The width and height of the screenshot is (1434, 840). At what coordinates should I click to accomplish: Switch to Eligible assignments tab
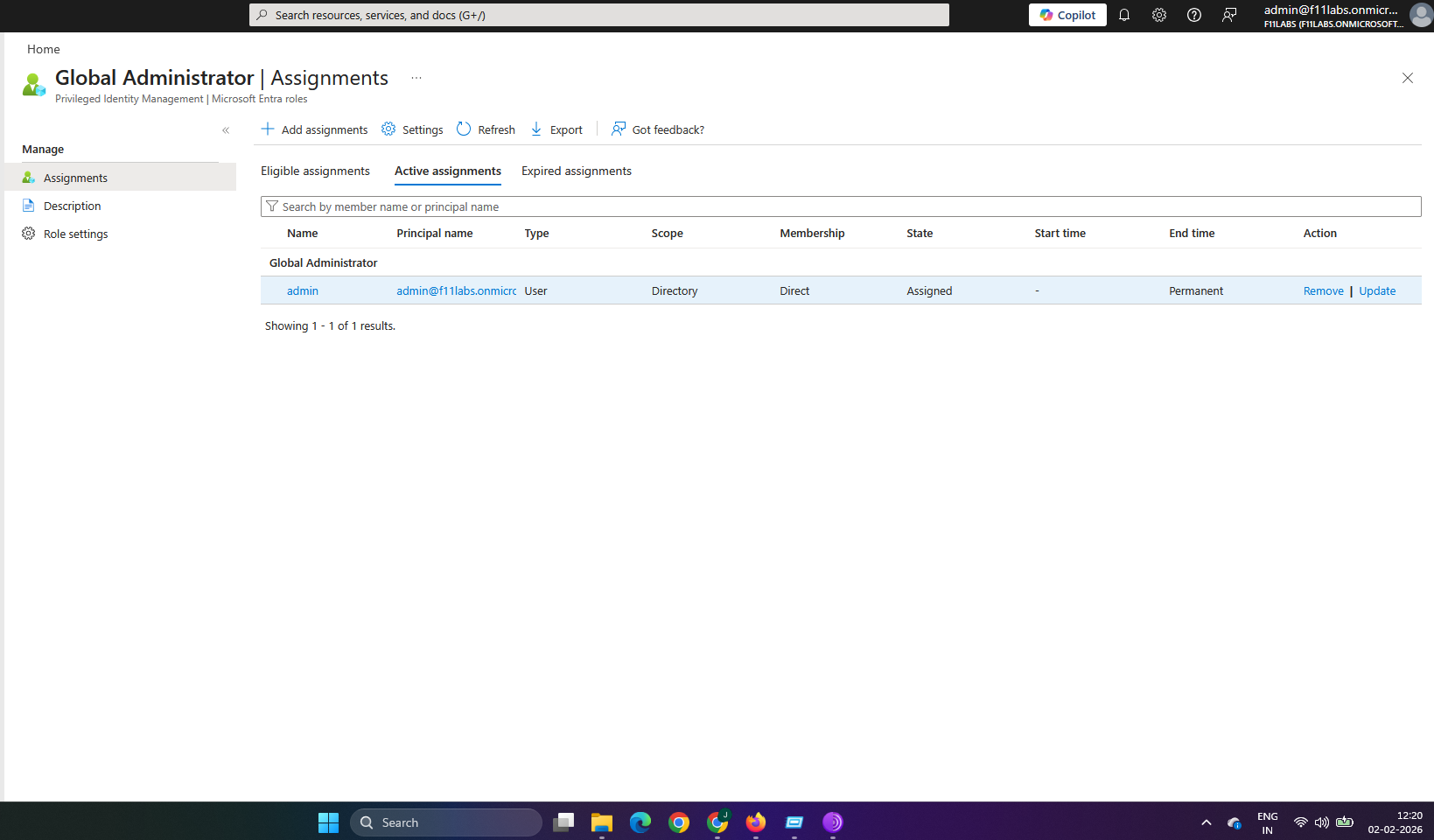(315, 171)
